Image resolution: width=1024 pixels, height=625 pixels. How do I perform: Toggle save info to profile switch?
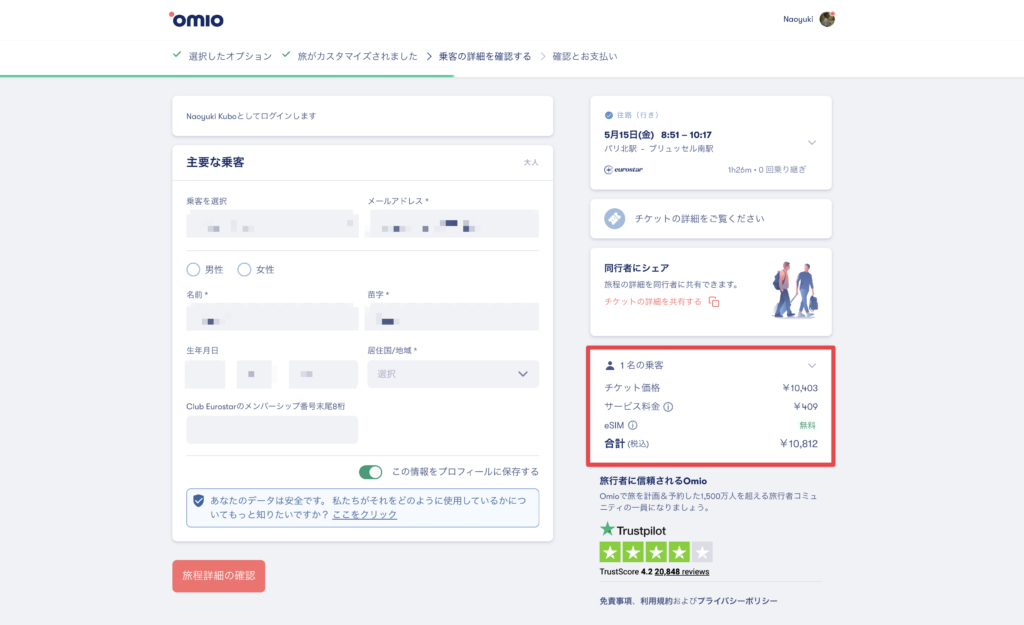tap(371, 472)
